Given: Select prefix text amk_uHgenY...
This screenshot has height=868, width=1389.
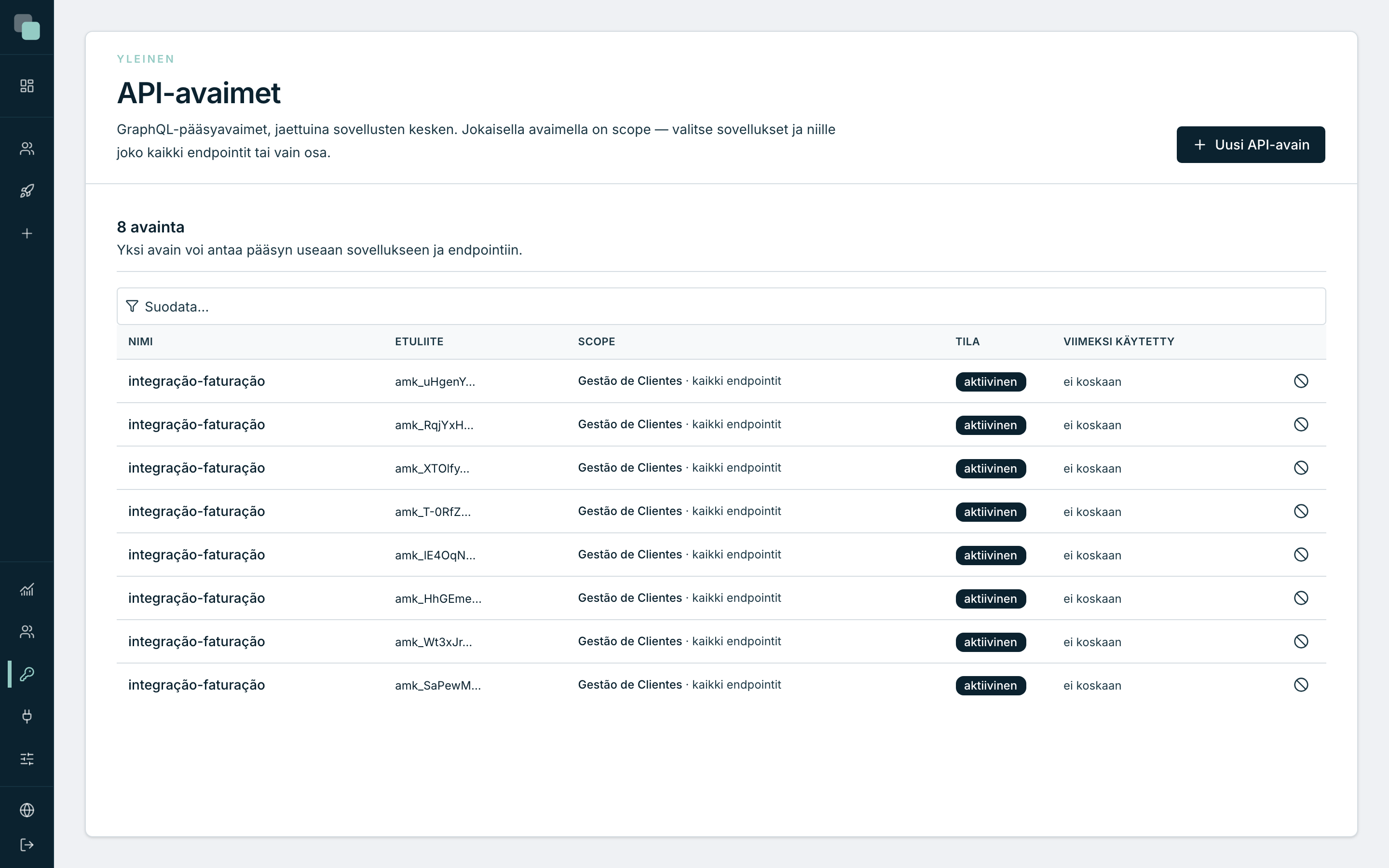Looking at the screenshot, I should [435, 382].
